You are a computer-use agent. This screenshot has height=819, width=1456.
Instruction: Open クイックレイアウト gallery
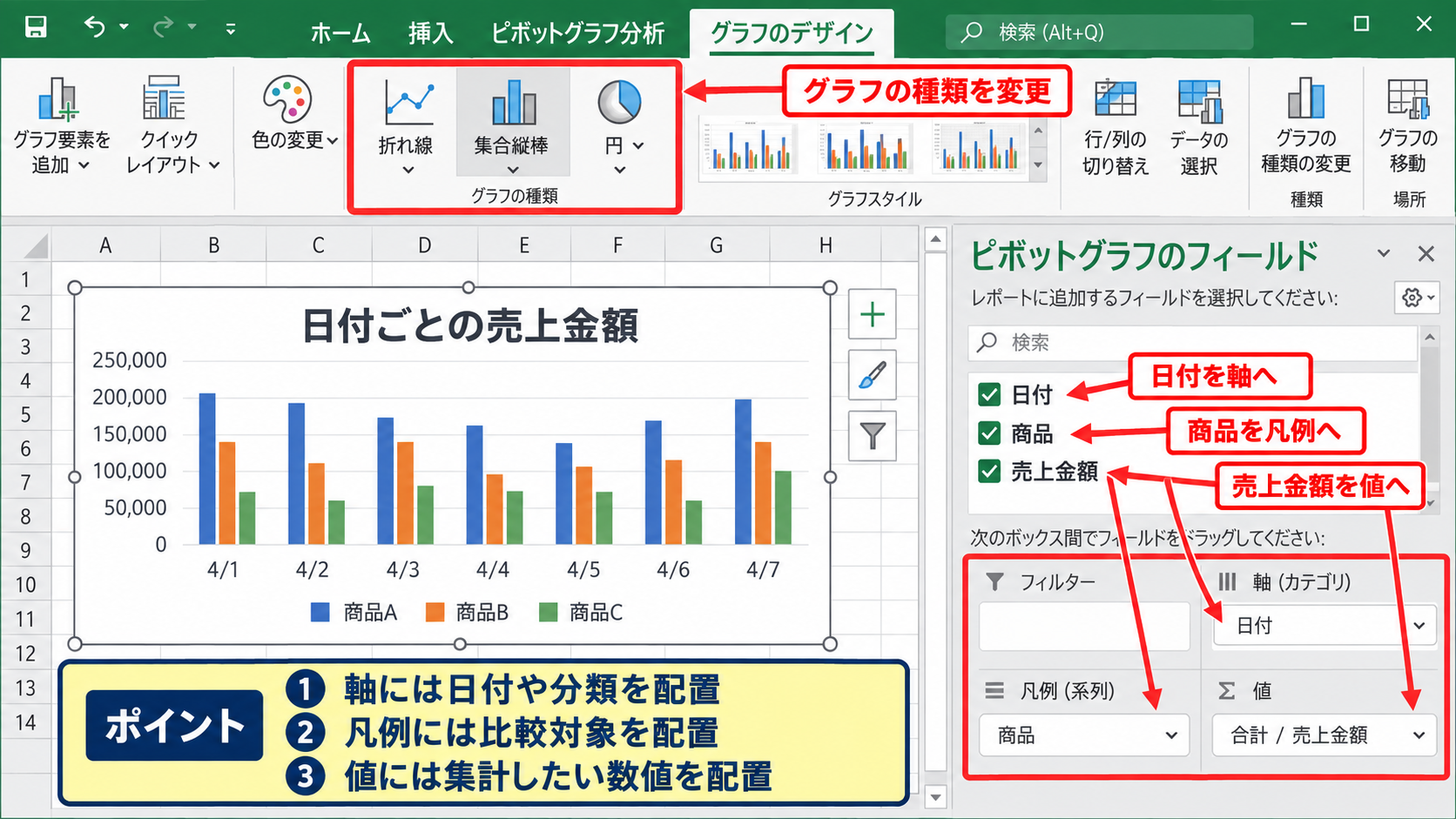(172, 125)
